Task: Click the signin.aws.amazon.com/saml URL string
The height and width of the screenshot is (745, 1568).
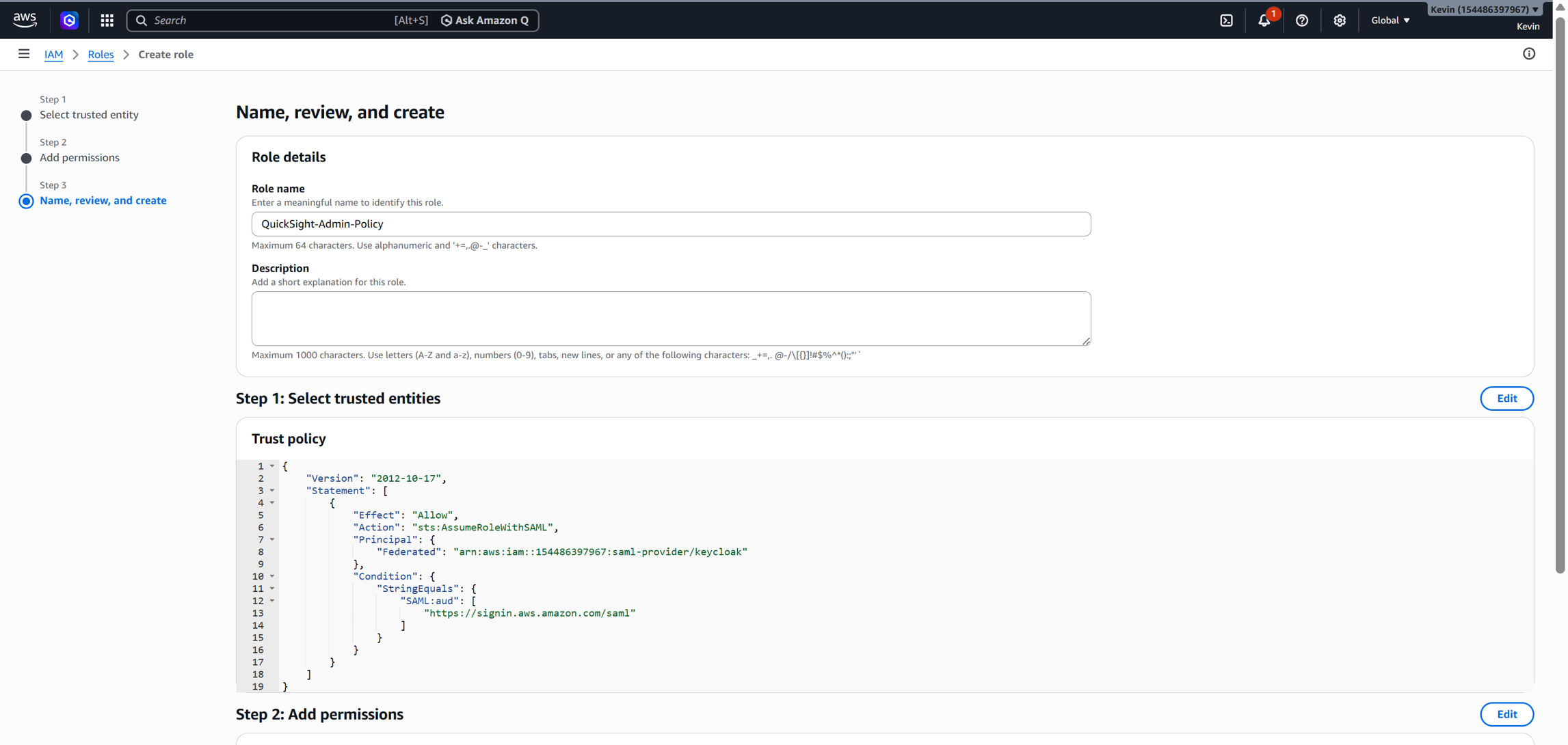Action: [x=529, y=613]
